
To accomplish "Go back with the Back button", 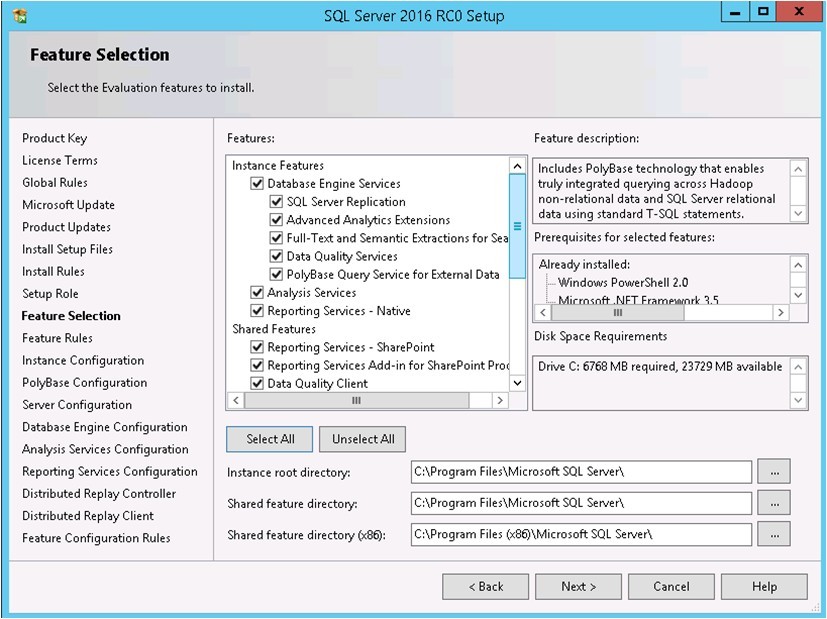I will click(485, 587).
